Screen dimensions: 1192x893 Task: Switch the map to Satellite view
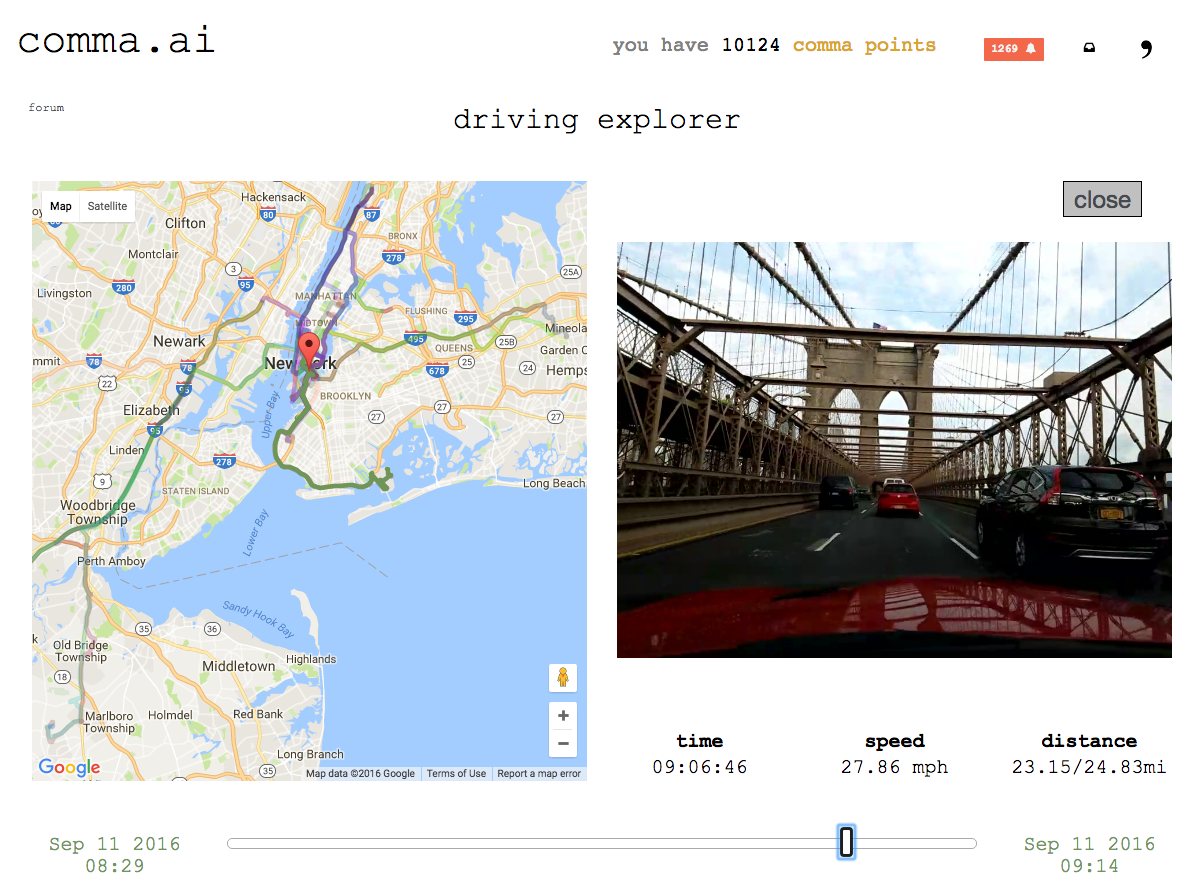[x=107, y=206]
